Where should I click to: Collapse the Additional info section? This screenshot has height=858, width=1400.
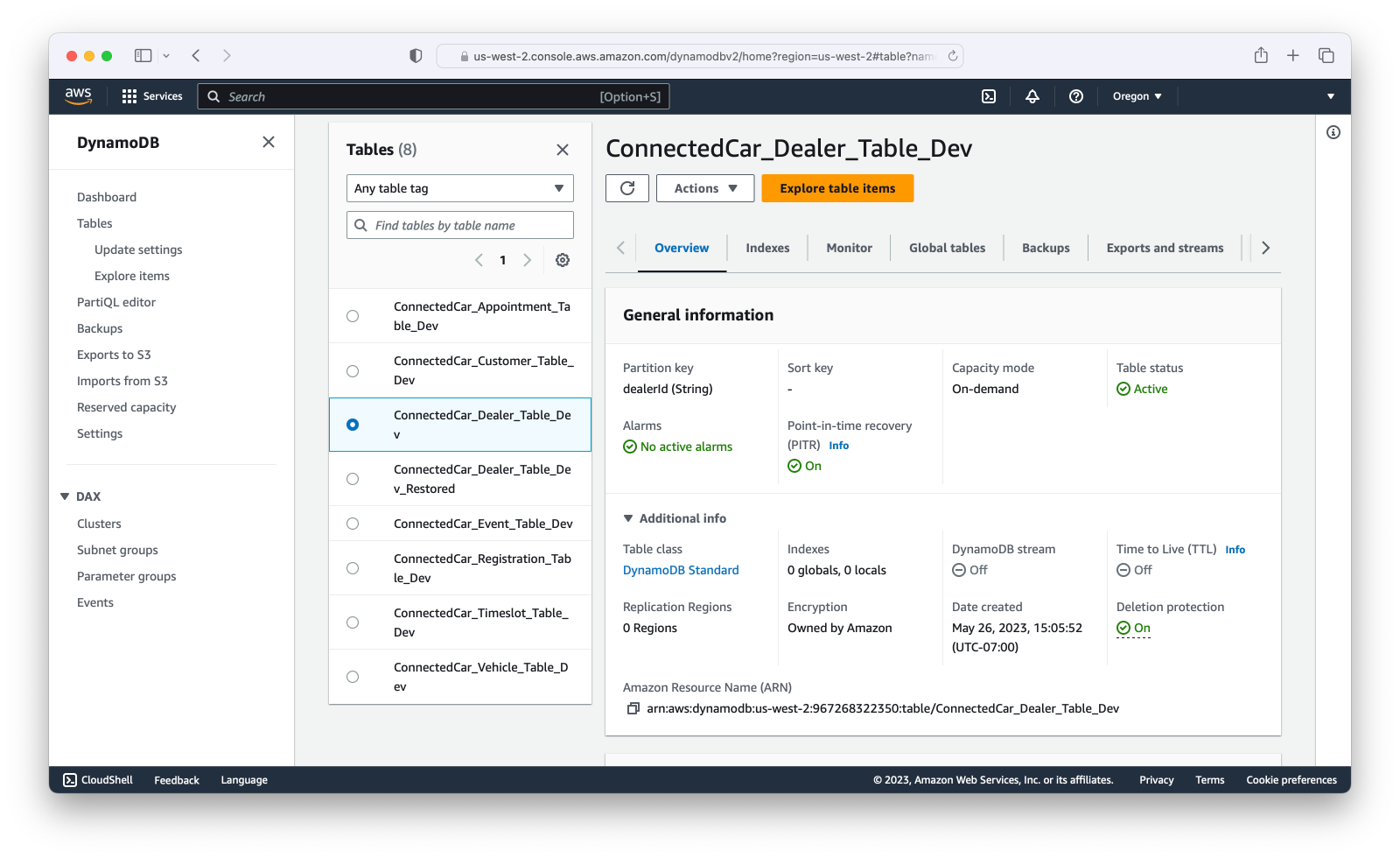627,518
